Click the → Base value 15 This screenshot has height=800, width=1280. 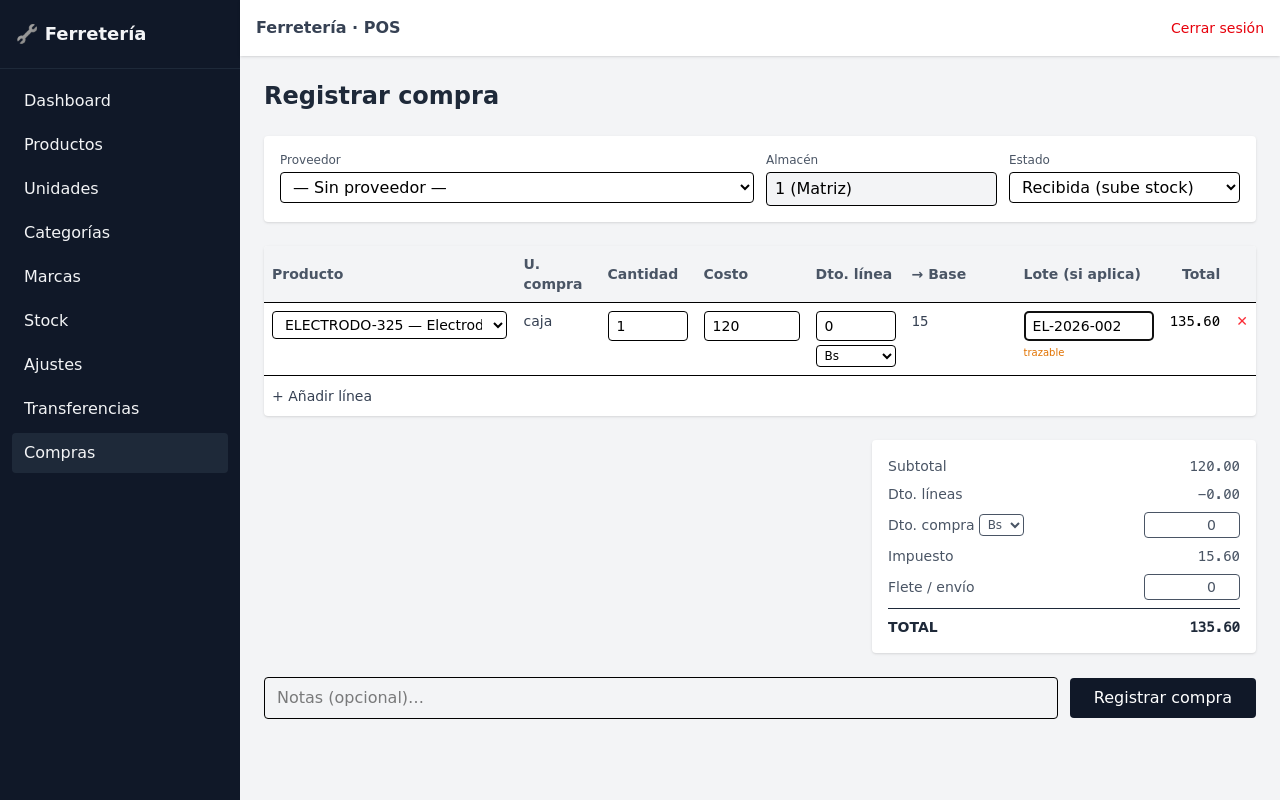click(x=920, y=321)
